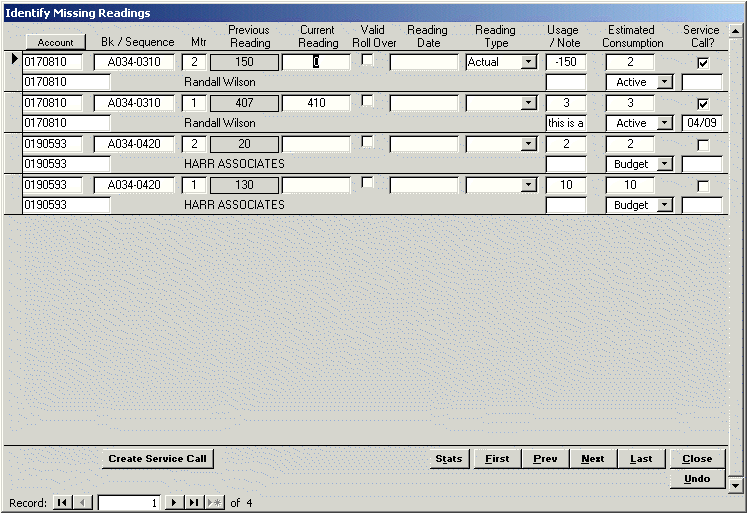Click the Undo button
The image size is (747, 513).
pyautogui.click(x=697, y=479)
